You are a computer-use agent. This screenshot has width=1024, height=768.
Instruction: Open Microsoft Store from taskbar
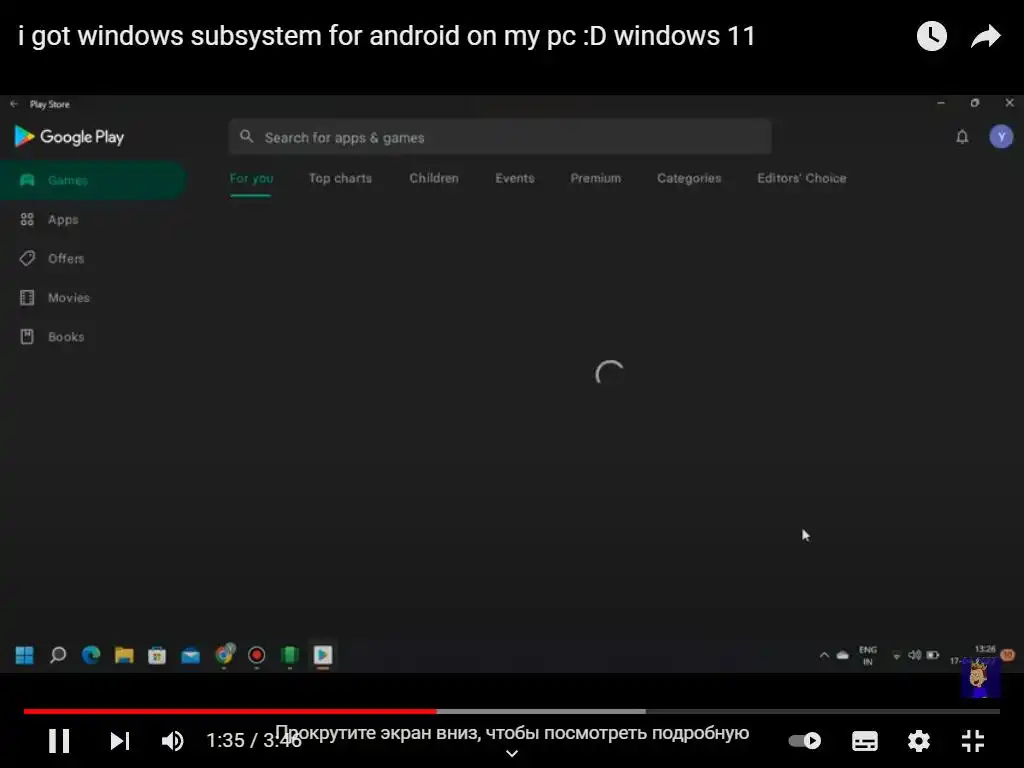pos(157,654)
